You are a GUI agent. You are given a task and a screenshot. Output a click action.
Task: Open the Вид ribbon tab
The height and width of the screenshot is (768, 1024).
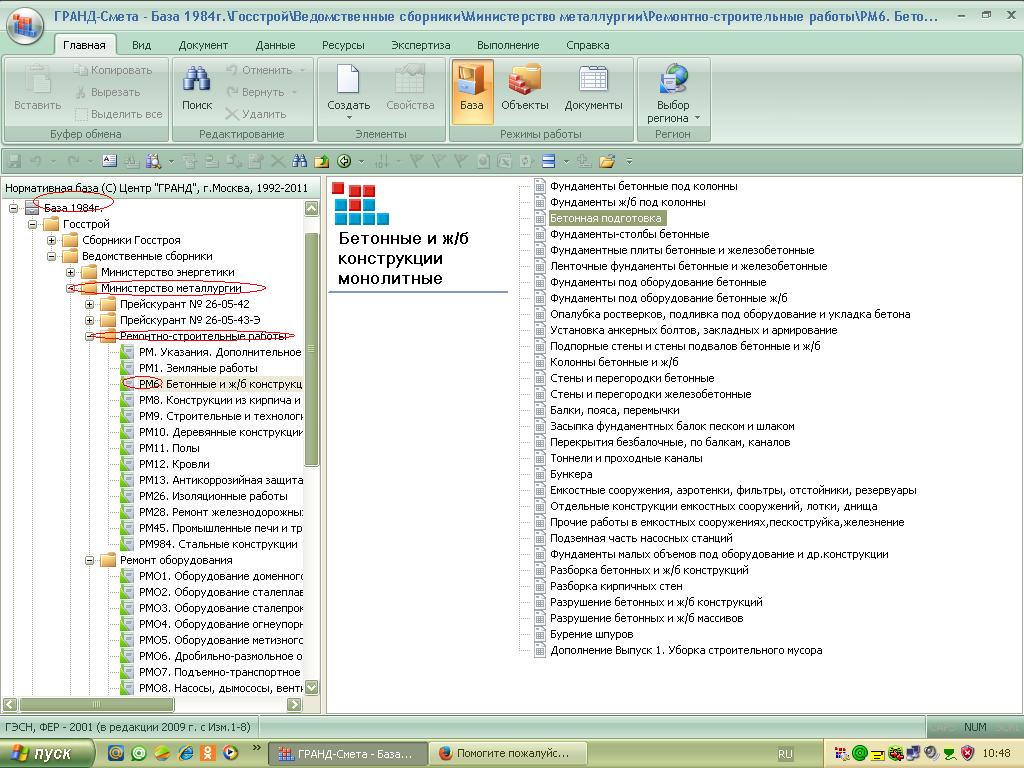click(141, 45)
